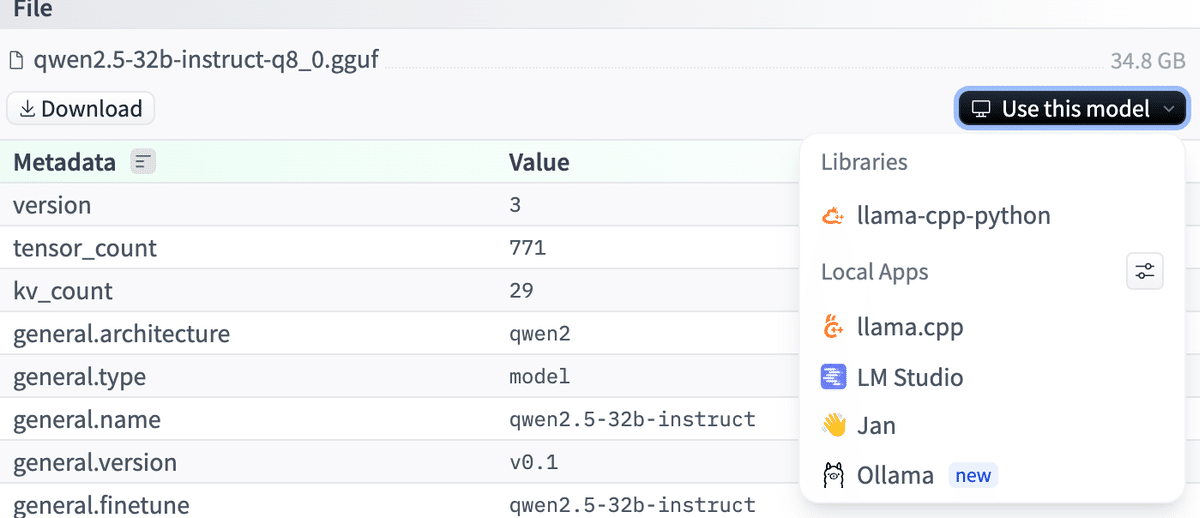Select llama-cpp-python from Libraries
Image resolution: width=1200 pixels, height=518 pixels.
pos(953,216)
